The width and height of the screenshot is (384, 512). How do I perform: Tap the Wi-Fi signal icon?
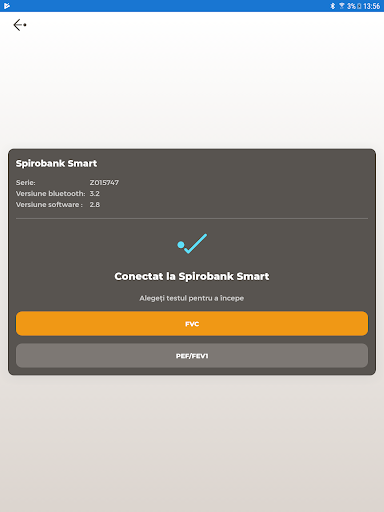(x=342, y=6)
